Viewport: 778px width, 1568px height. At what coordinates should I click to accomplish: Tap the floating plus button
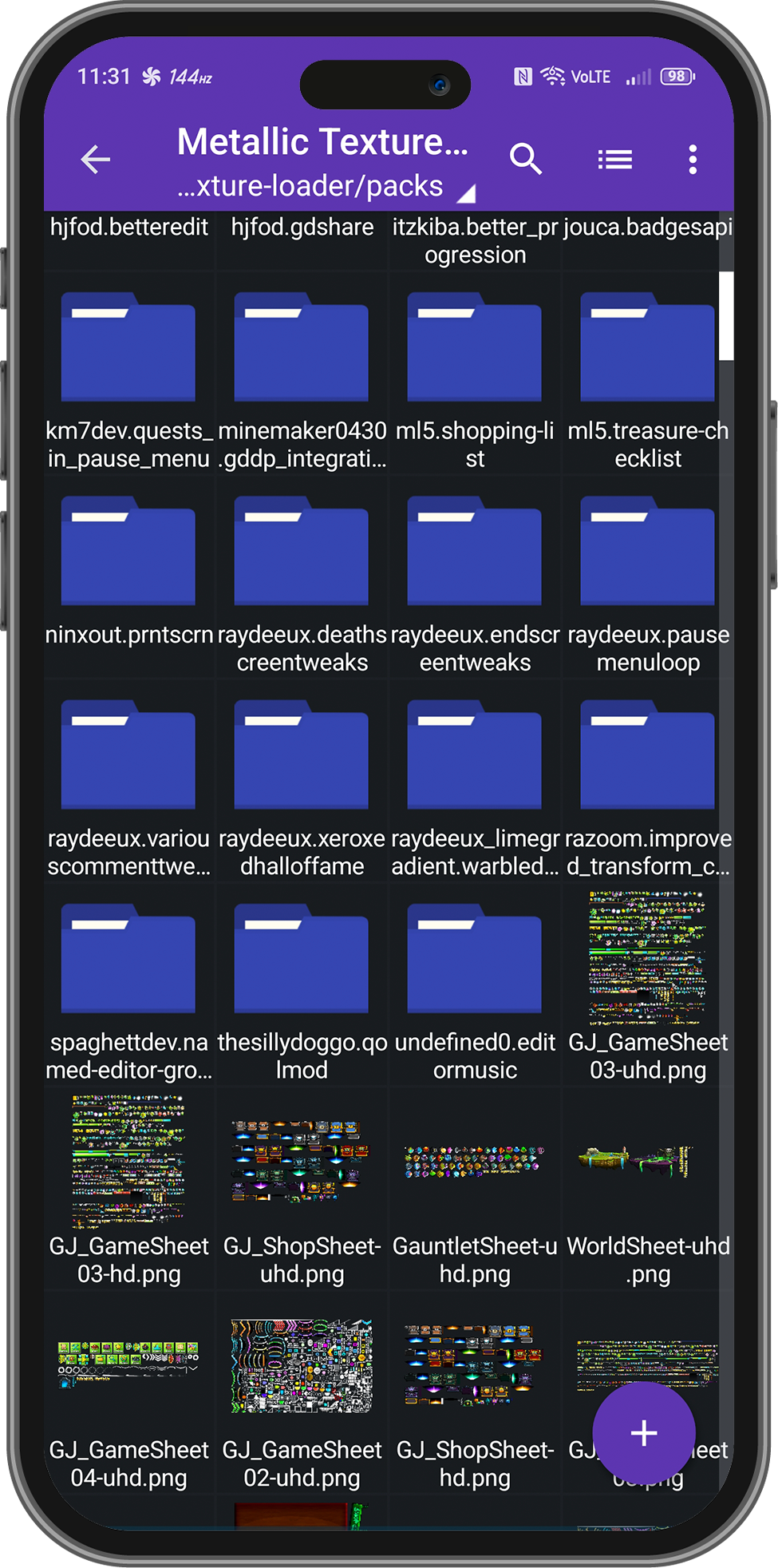[x=644, y=1433]
